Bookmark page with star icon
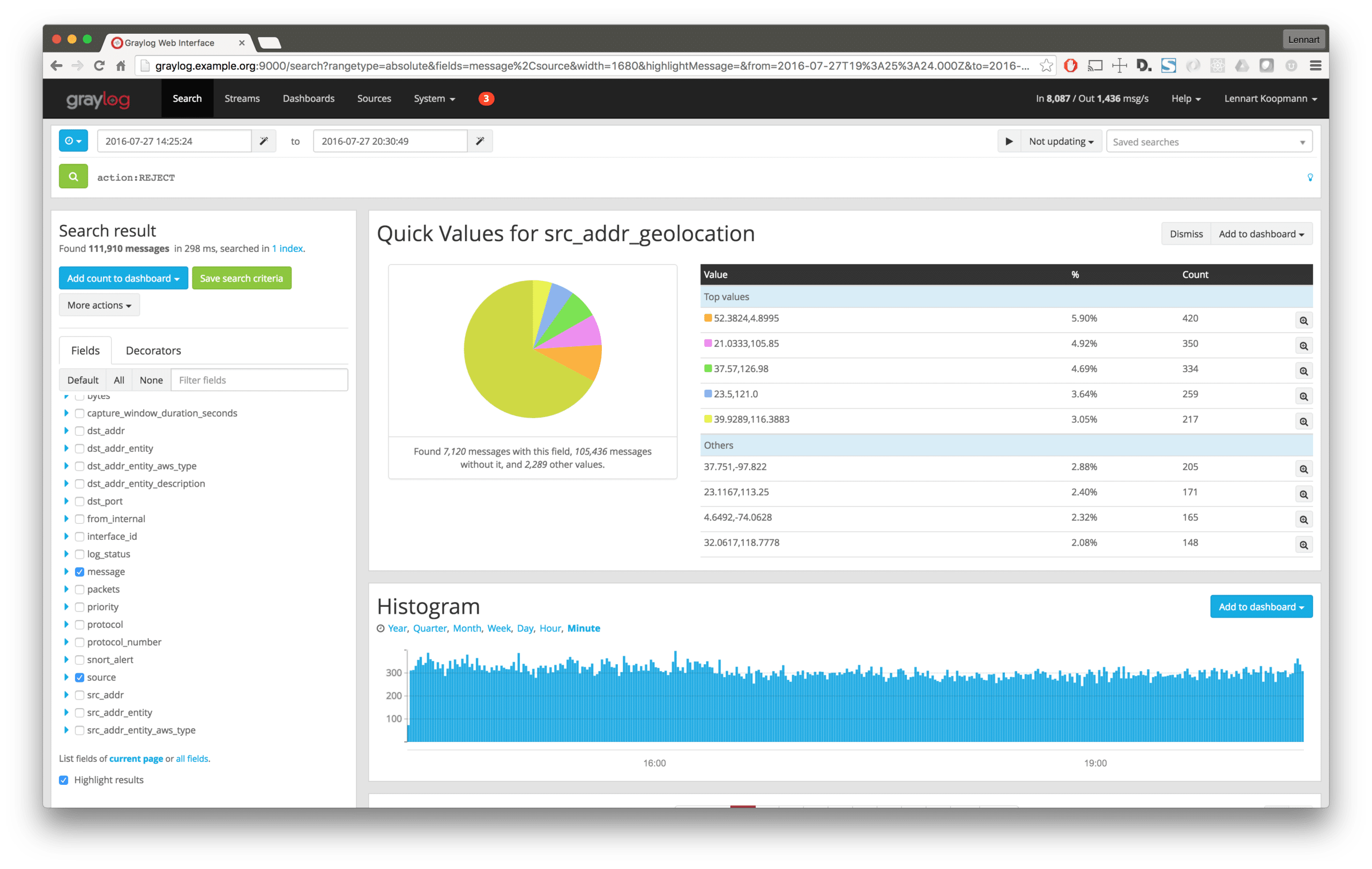 coord(1046,65)
